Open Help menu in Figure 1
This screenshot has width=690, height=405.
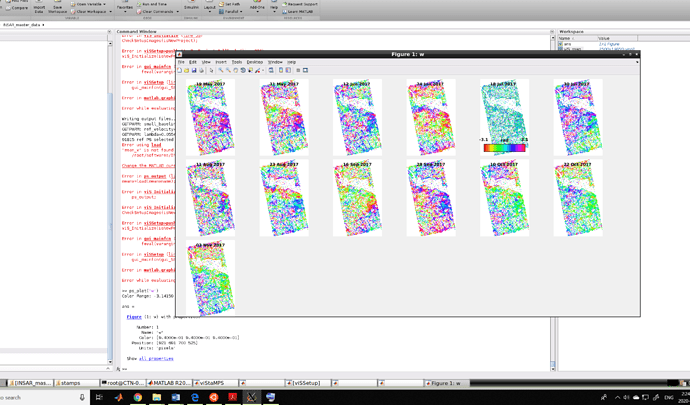point(291,62)
